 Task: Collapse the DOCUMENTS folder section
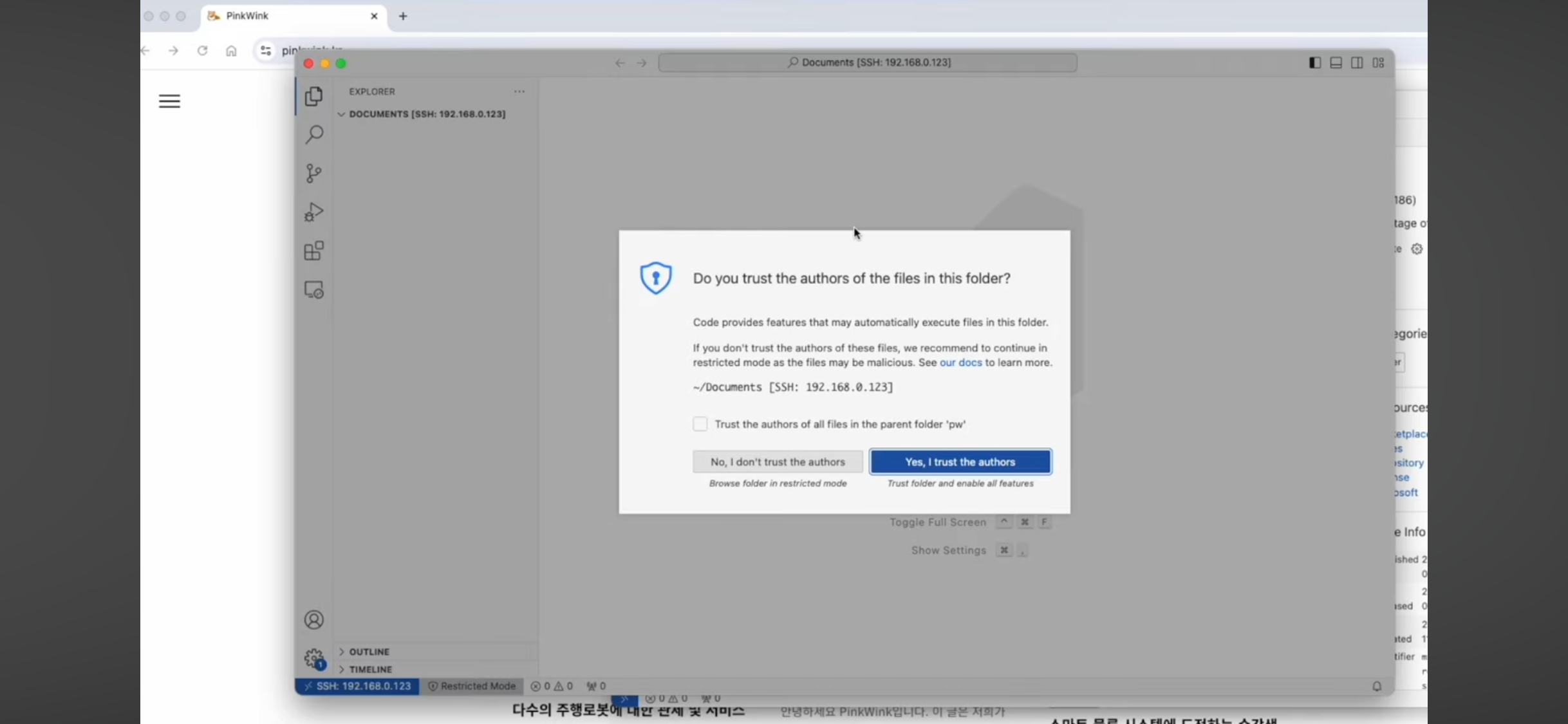(342, 114)
